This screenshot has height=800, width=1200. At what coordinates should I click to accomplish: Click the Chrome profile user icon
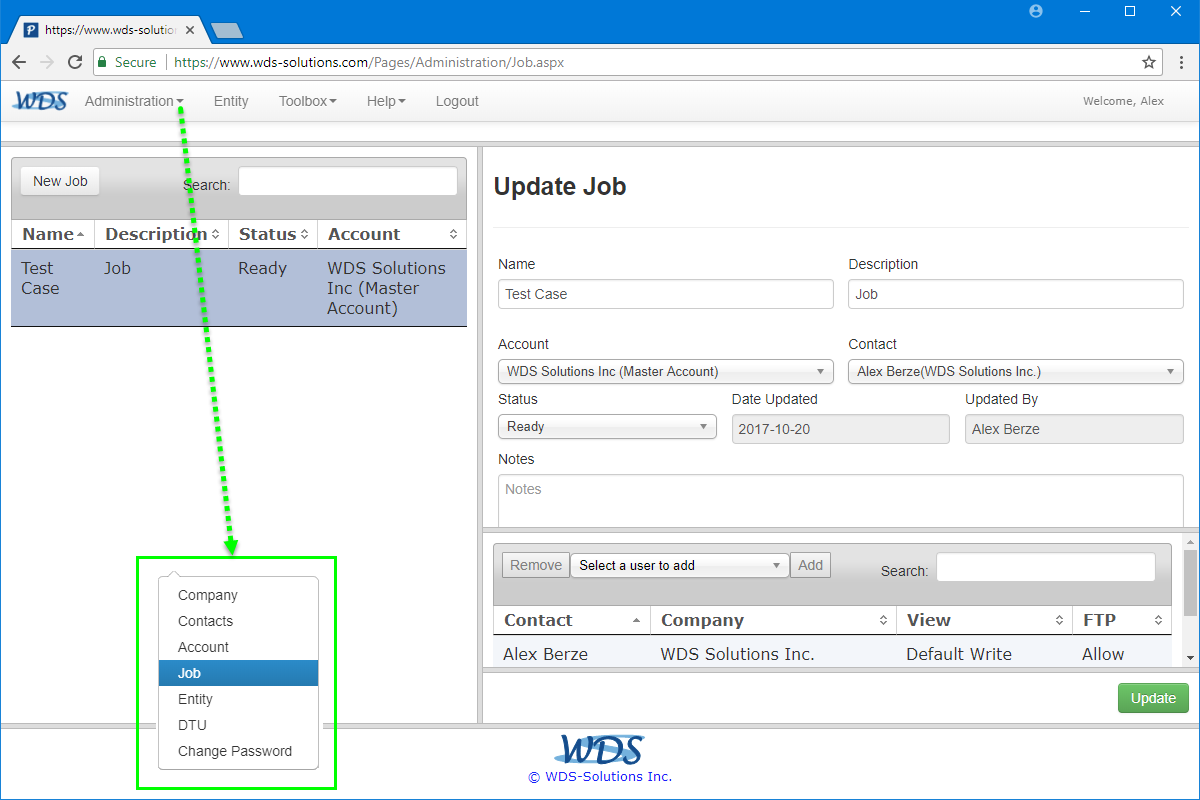(x=1036, y=11)
